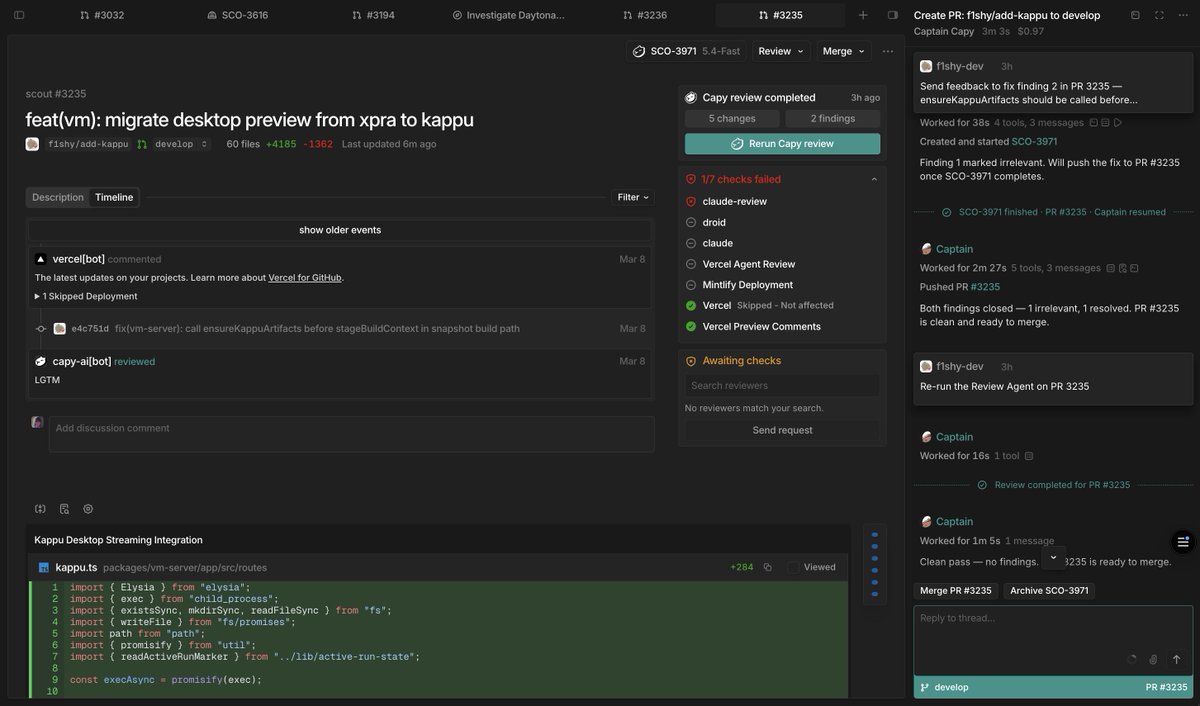
Task: Click the droid skipped check icon
Action: pos(691,222)
